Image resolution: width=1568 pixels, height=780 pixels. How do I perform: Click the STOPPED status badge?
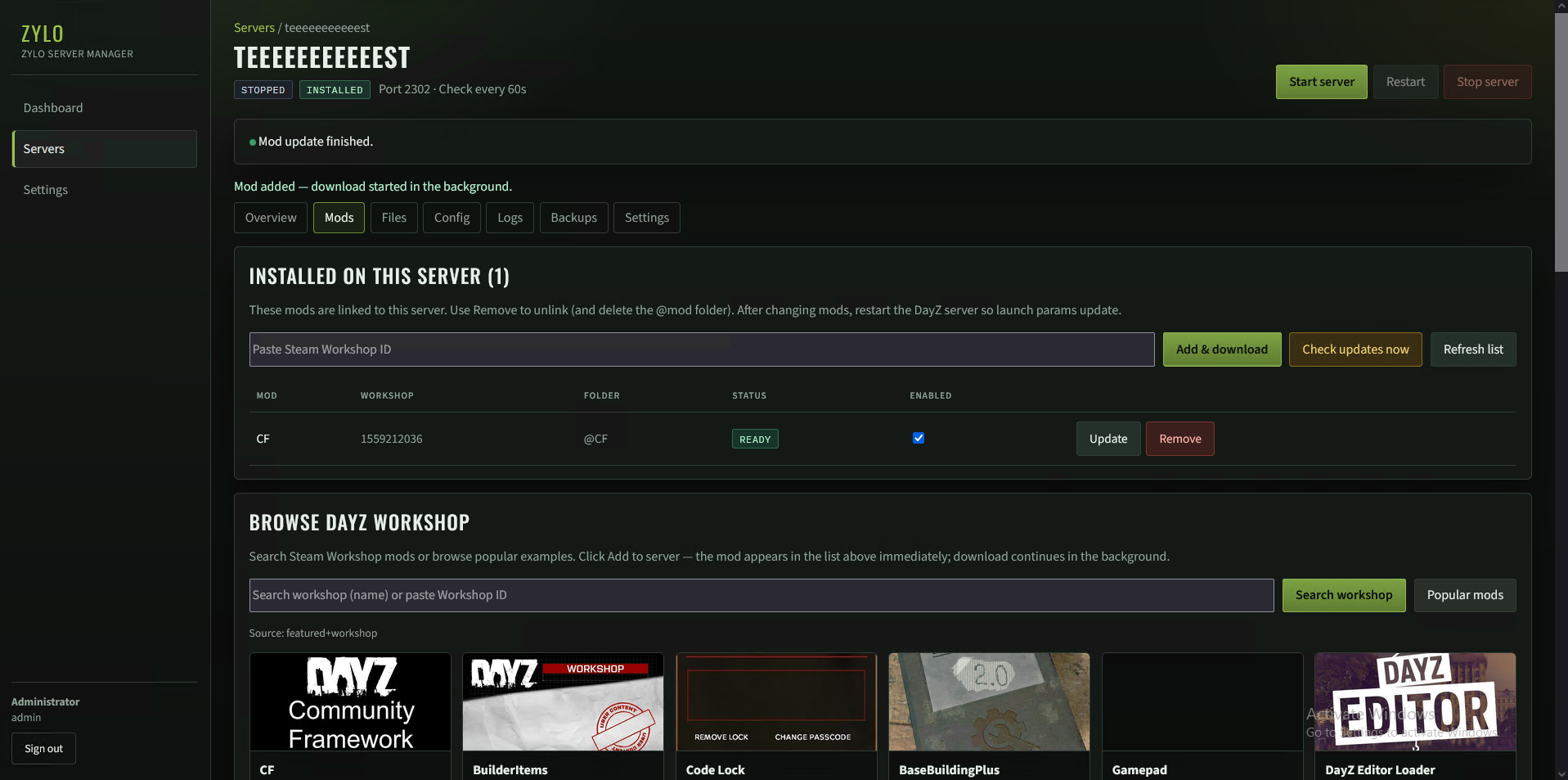pyautogui.click(x=263, y=90)
